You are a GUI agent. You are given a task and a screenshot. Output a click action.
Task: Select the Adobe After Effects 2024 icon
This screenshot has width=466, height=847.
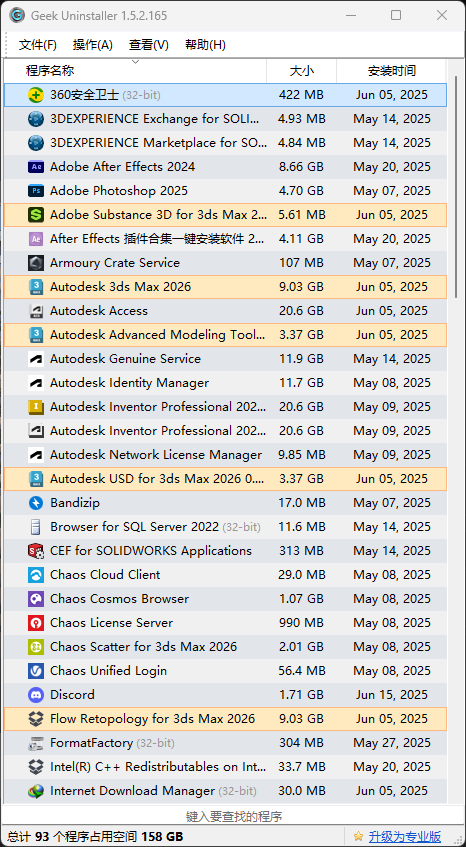click(x=36, y=167)
